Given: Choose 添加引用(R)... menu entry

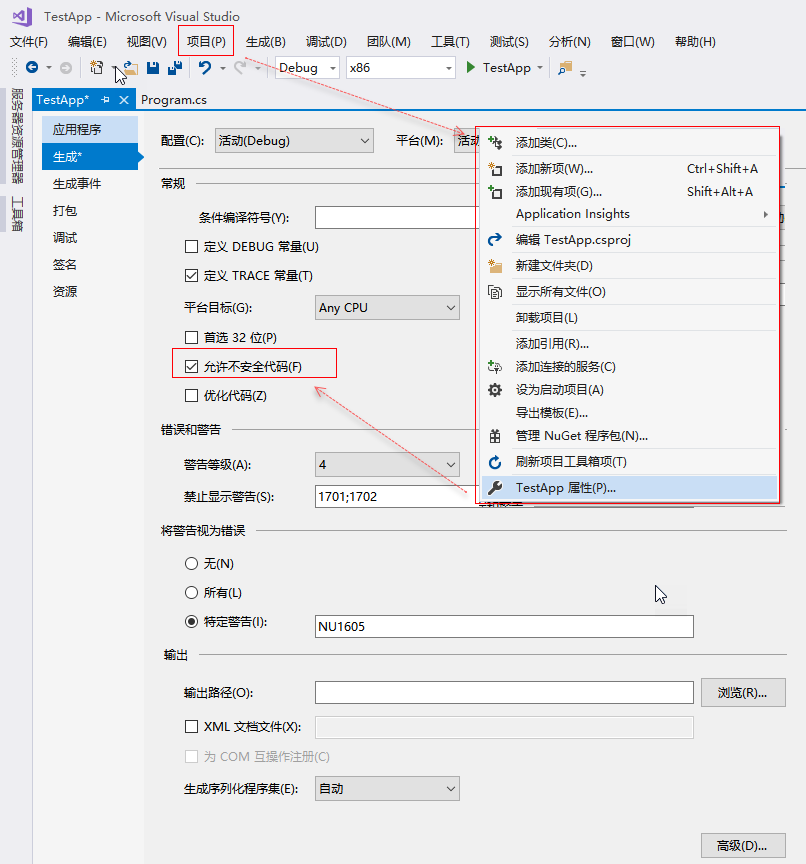Looking at the screenshot, I should (x=629, y=344).
